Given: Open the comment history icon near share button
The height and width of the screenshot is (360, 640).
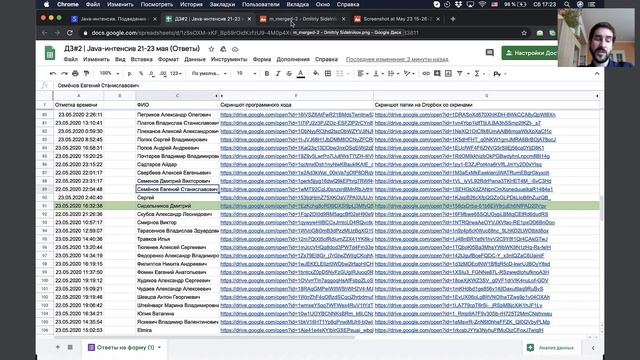Looking at the screenshot, I should (489, 53).
